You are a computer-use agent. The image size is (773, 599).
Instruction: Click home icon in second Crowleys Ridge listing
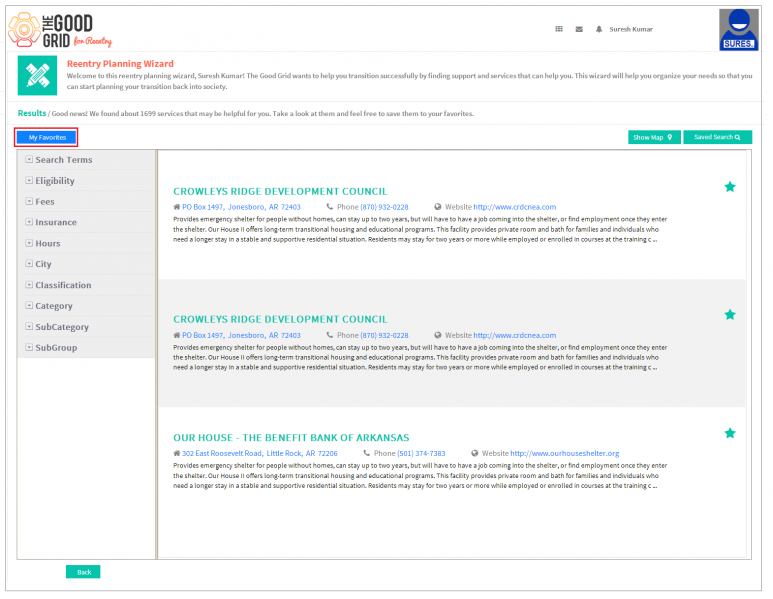[176, 335]
